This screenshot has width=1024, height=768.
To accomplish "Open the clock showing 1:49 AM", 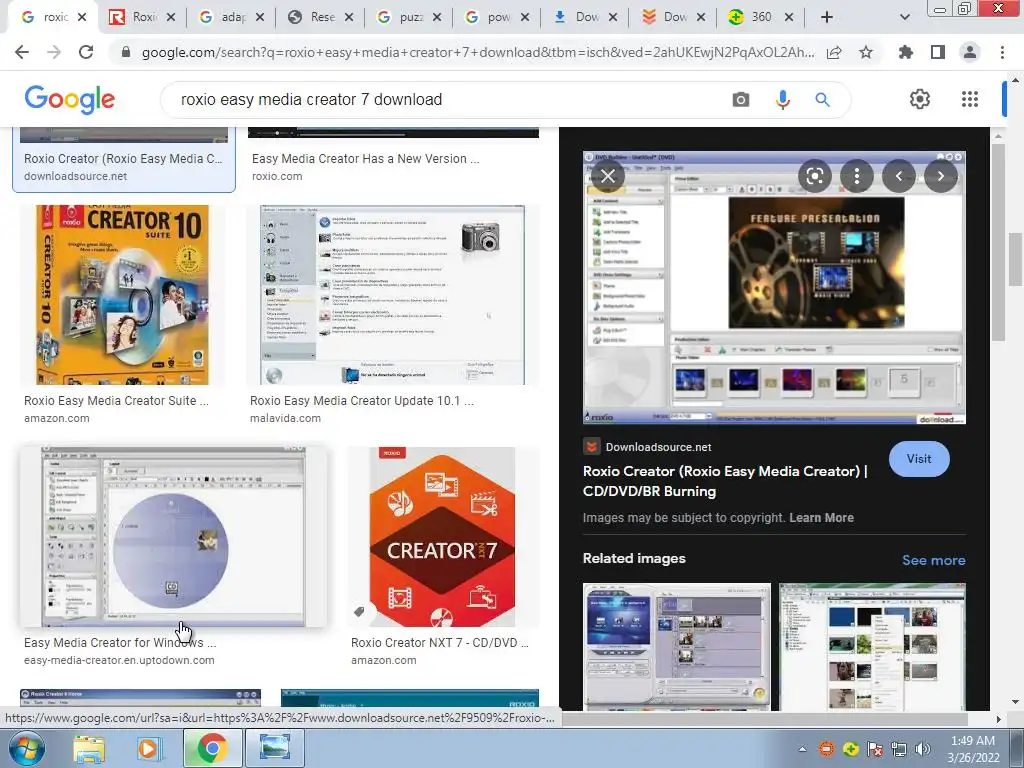I will 973,748.
